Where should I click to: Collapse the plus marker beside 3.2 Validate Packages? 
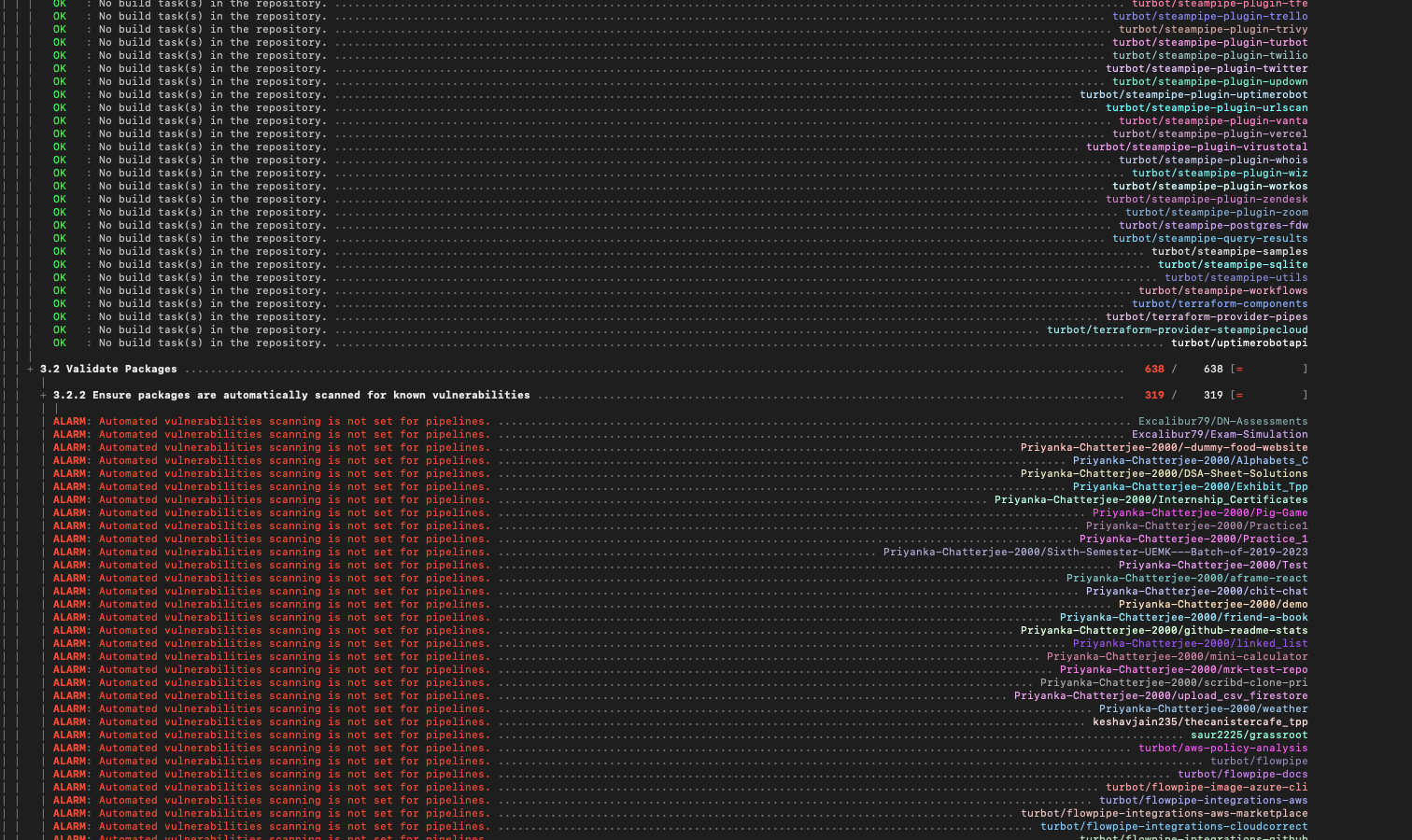(x=30, y=370)
